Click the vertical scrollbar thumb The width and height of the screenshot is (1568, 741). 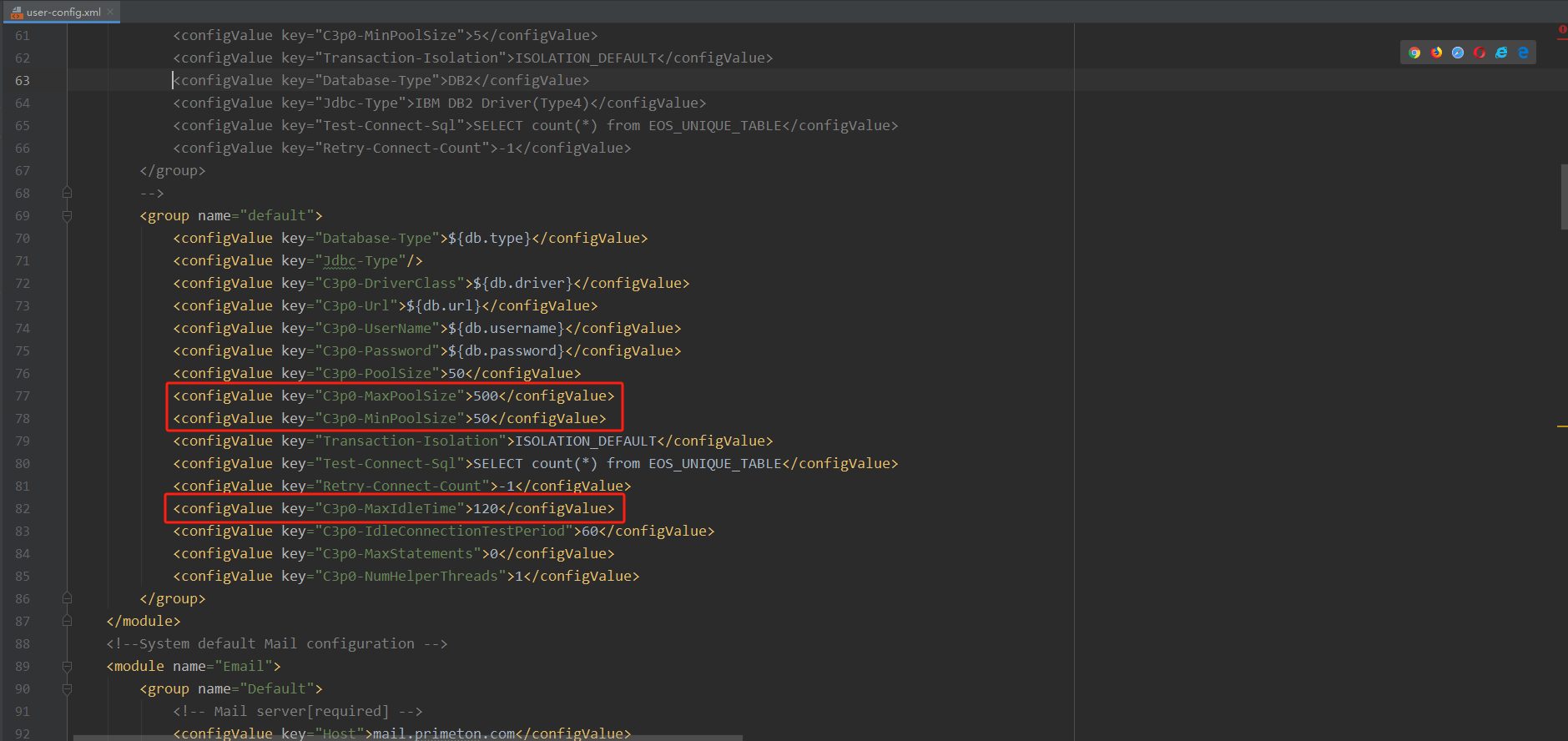(x=1564, y=196)
